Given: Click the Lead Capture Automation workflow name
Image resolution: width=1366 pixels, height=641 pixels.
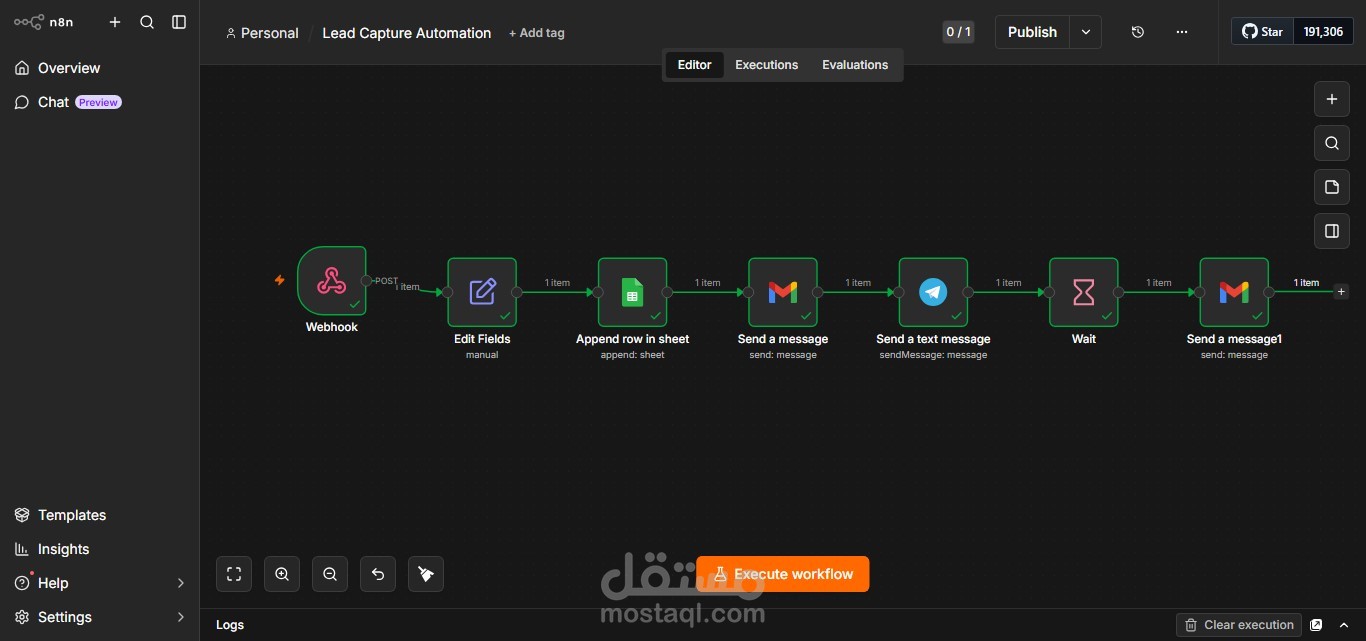Looking at the screenshot, I should [x=406, y=33].
